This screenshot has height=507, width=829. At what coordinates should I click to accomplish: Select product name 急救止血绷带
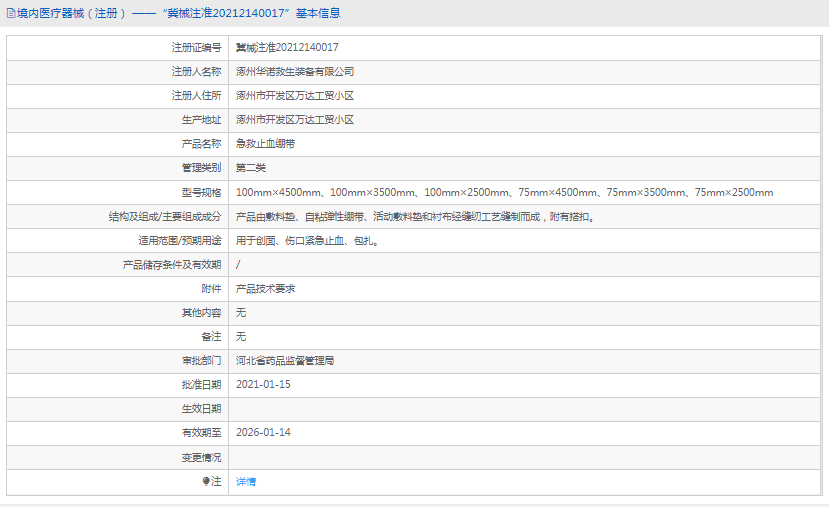tap(265, 144)
